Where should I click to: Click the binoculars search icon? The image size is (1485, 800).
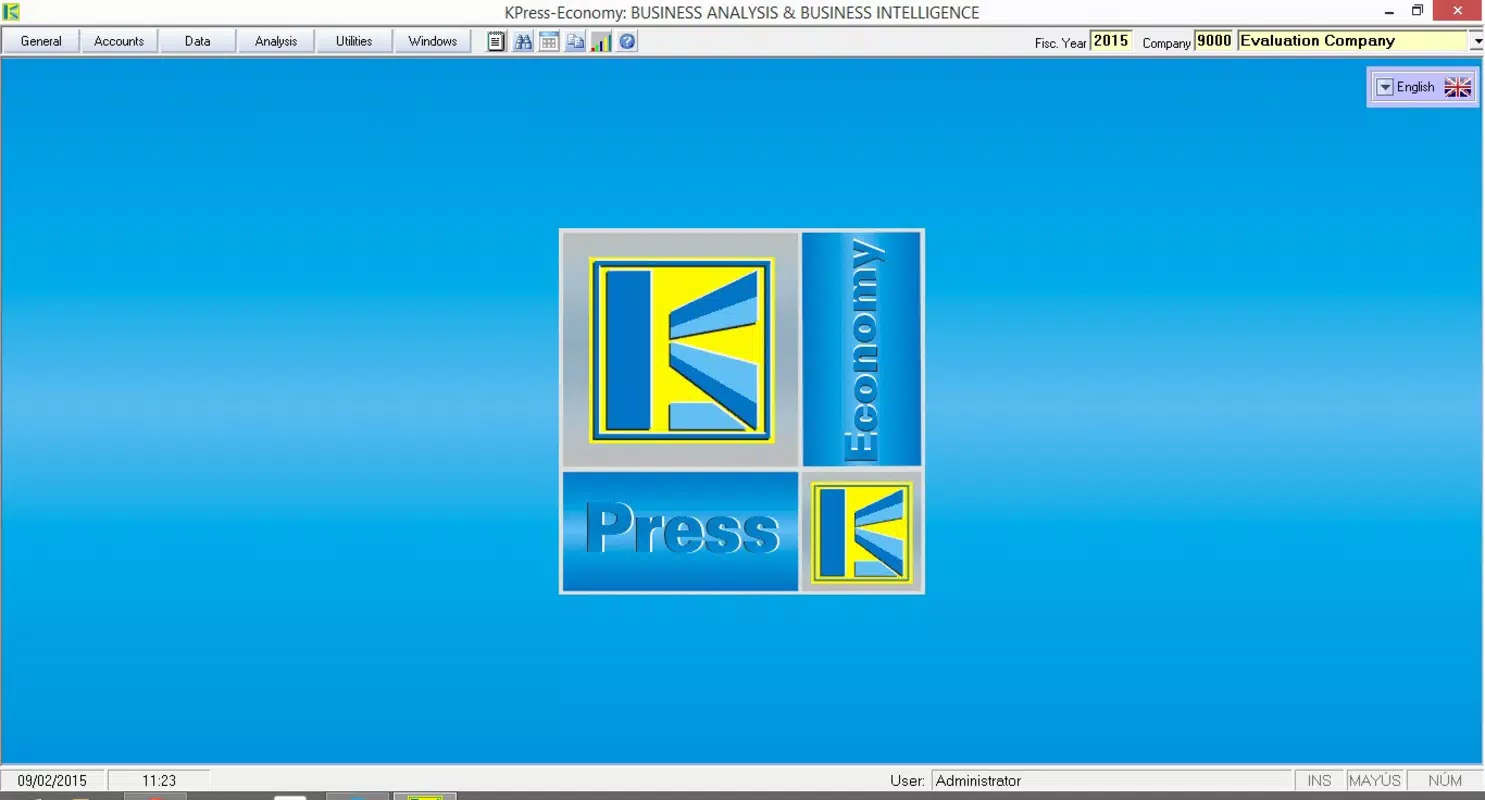click(522, 42)
